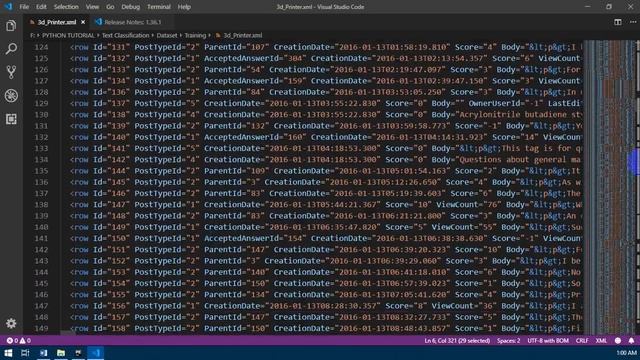
Task: Click AcceptedAnswerId="304" on line 125
Action: 255,58
